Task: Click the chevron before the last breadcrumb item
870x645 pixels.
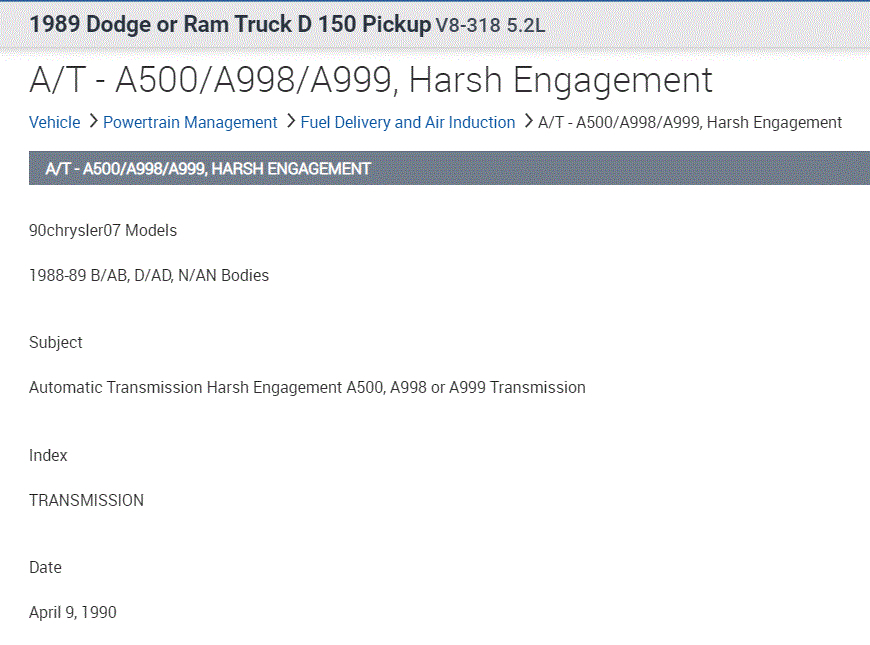Action: click(x=528, y=122)
